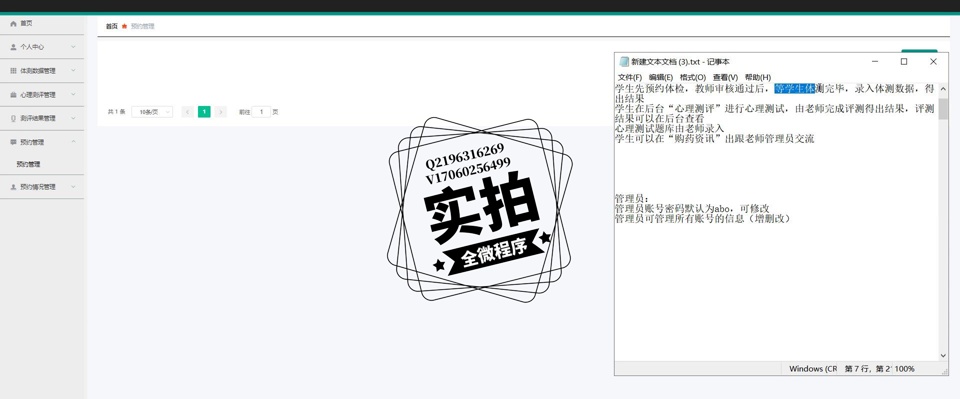Viewport: 960px width, 399px height.
Task: Click the home icon beside 首页 in sidebar
Action: [x=13, y=23]
